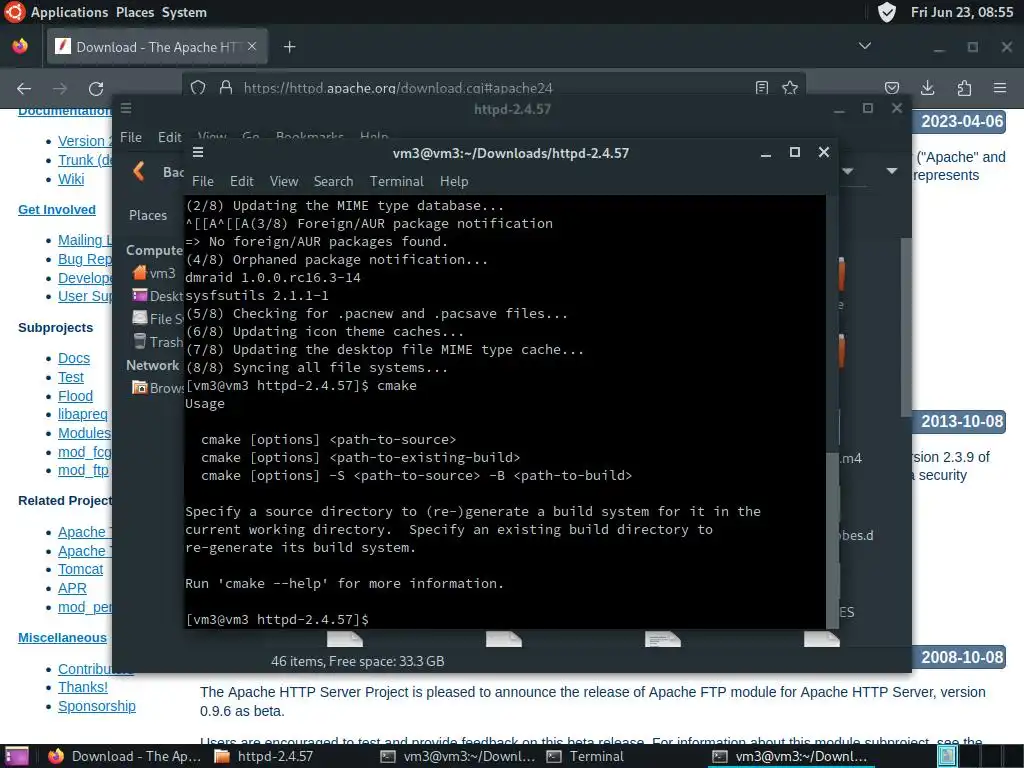Open the file manager File menu
Image resolution: width=1024 pixels, height=768 pixels.
[x=131, y=137]
